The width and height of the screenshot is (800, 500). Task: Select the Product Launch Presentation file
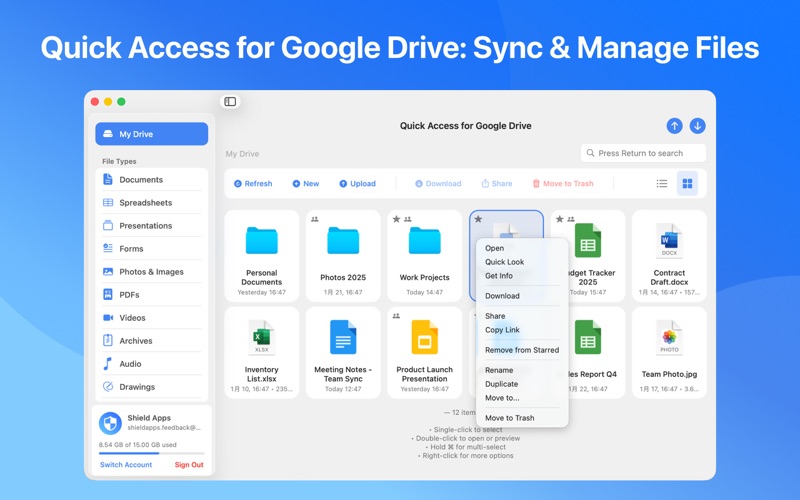(424, 352)
